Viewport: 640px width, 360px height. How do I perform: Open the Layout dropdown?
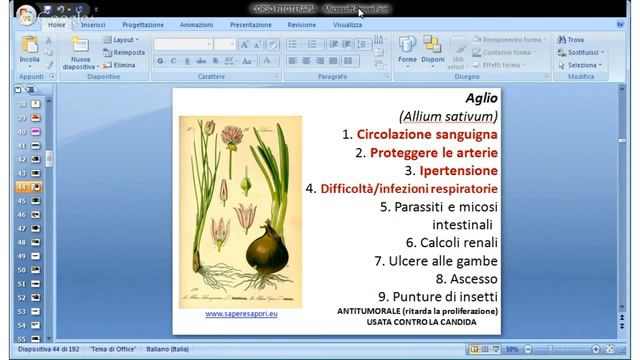[121, 40]
